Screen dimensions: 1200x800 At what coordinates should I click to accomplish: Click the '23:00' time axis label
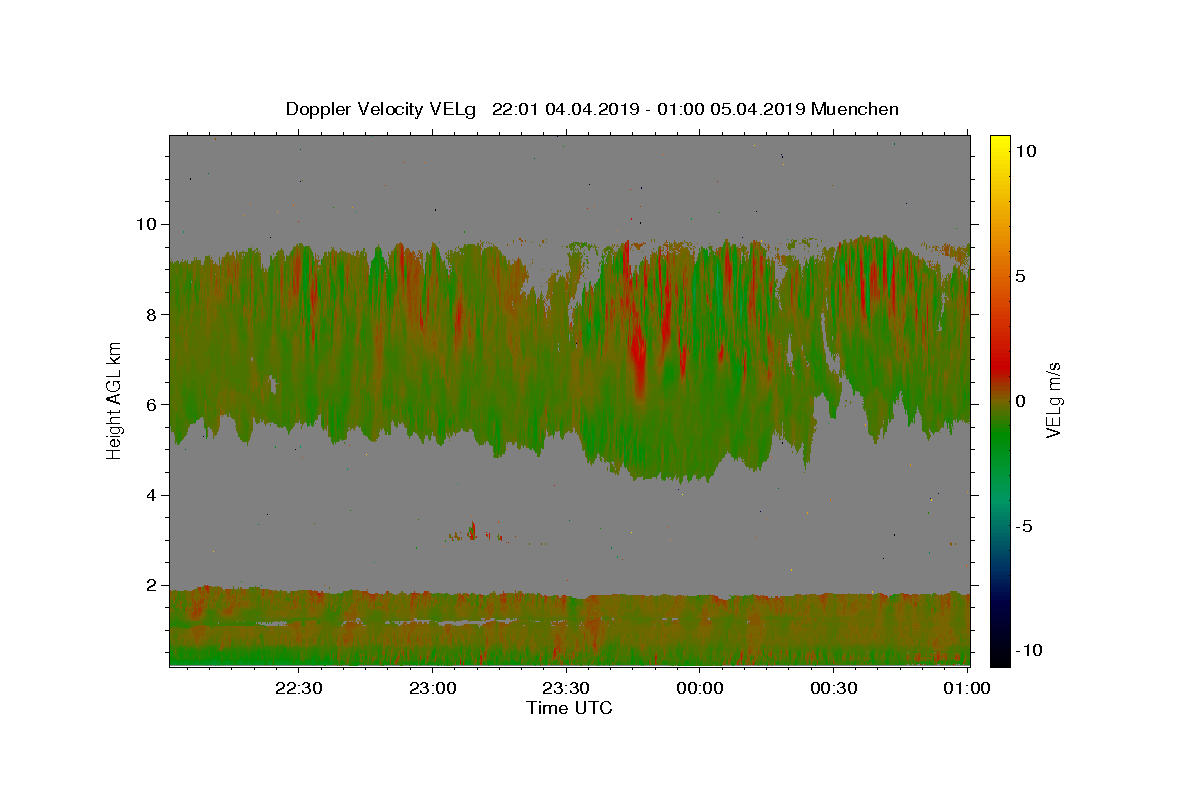pos(433,689)
